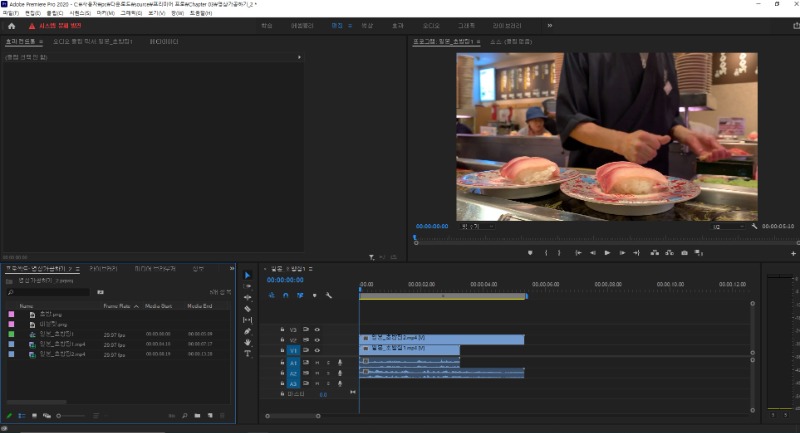Image resolution: width=800 pixels, height=433 pixels.
Task: Go to In point in program monitor
Action: [x=578, y=253]
